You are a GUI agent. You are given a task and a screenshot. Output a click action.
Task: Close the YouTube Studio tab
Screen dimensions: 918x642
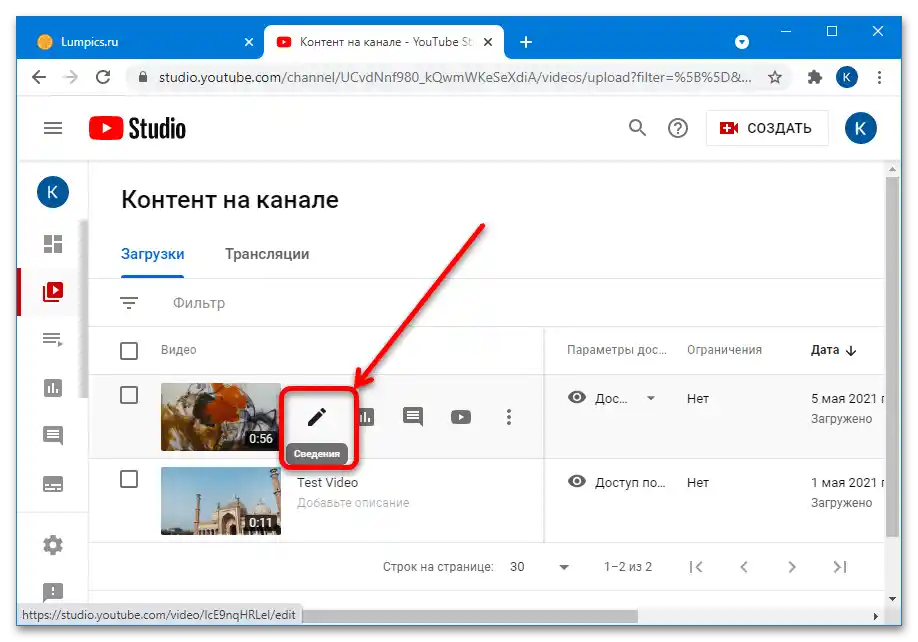point(488,42)
